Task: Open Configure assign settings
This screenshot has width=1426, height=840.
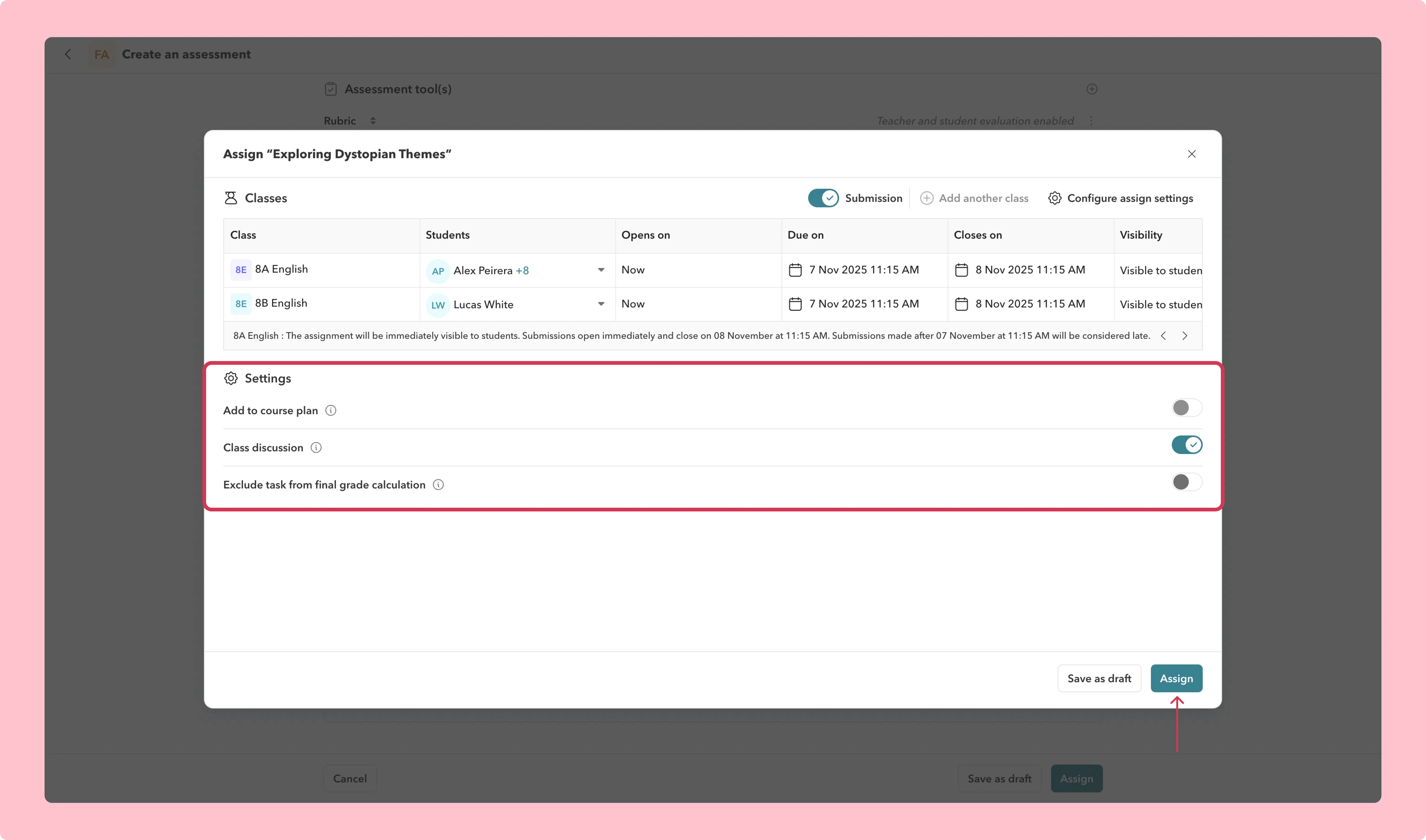Action: [1120, 198]
